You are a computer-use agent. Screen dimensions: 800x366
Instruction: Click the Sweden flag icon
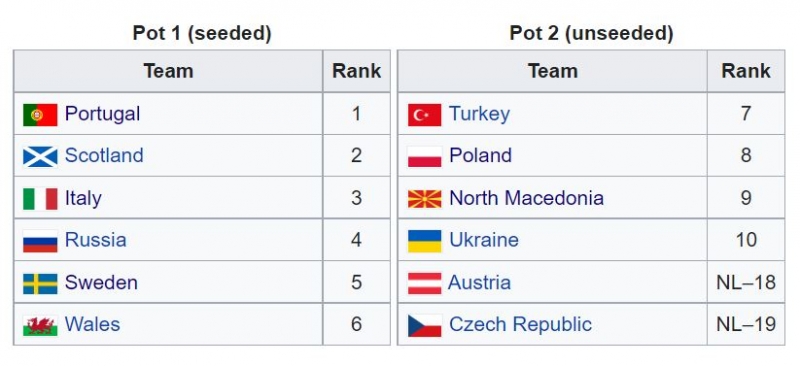click(40, 283)
